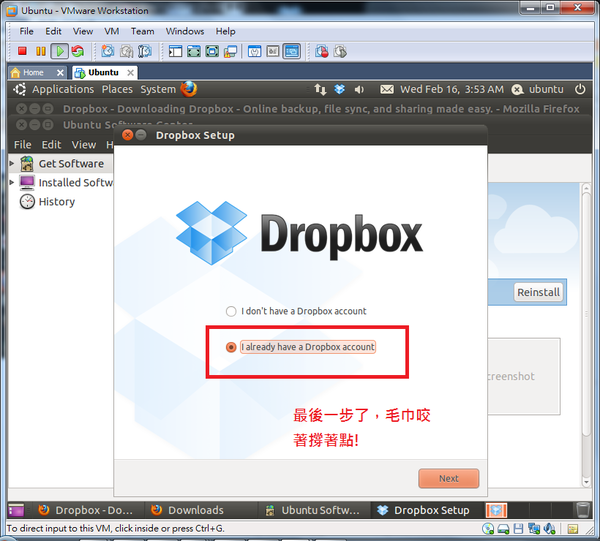The width and height of the screenshot is (600, 541).
Task: Open Software Center's Edit menu
Action: pyautogui.click(x=51, y=145)
